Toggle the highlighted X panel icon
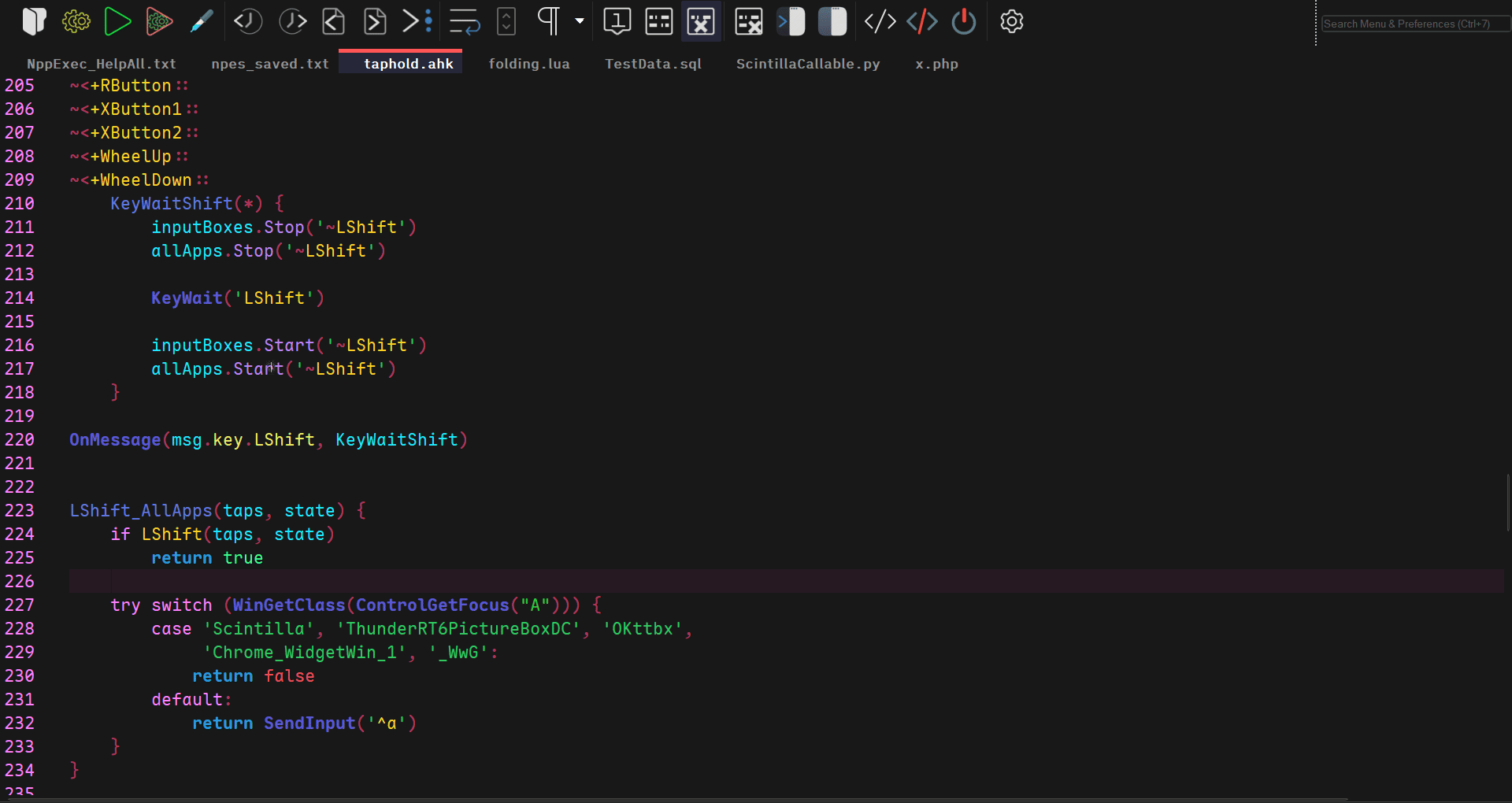This screenshot has height=803, width=1512. pyautogui.click(x=701, y=21)
